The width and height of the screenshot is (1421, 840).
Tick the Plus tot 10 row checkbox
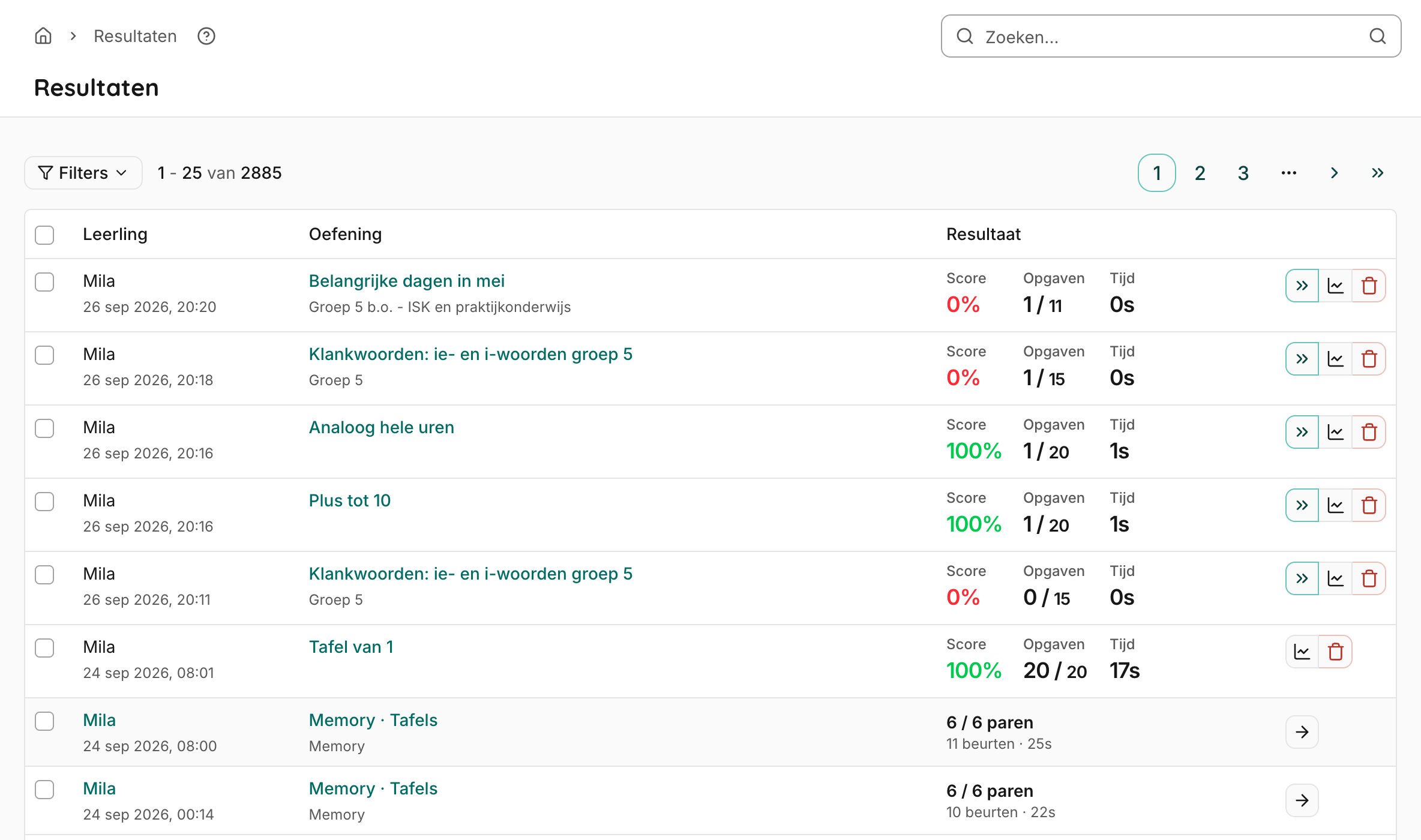[44, 502]
